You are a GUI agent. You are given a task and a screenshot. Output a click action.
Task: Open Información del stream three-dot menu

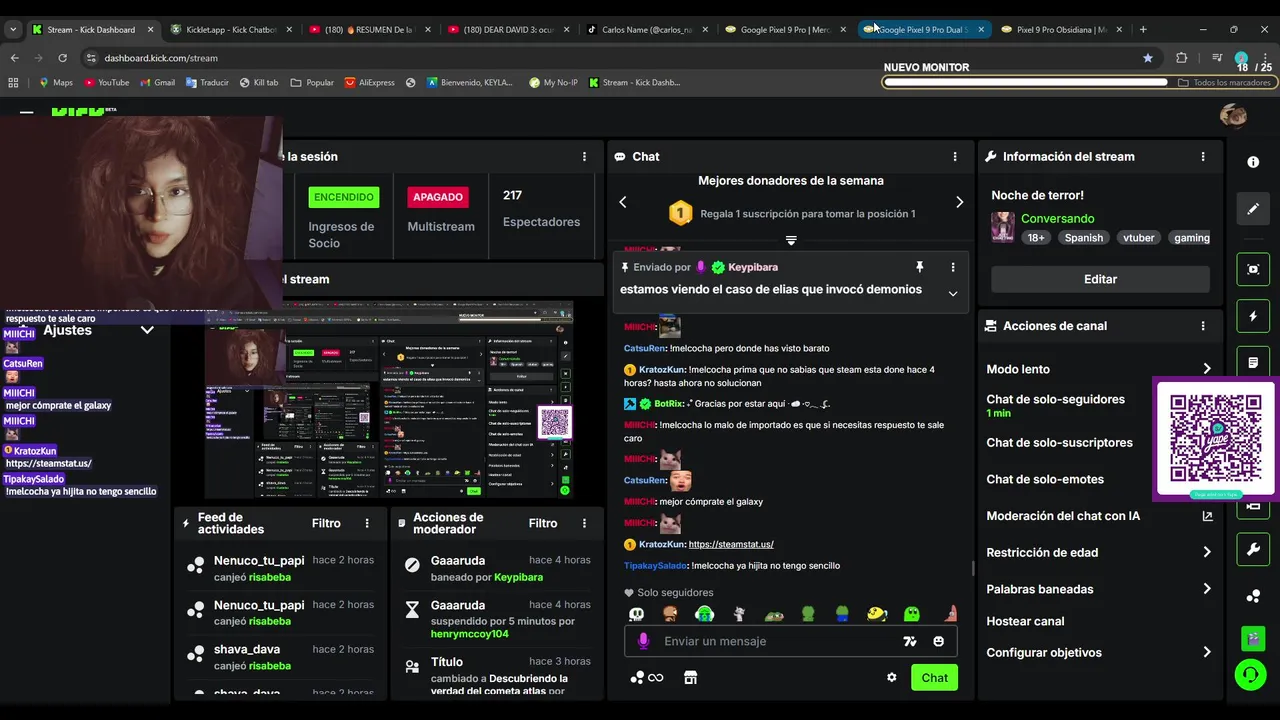1203,157
